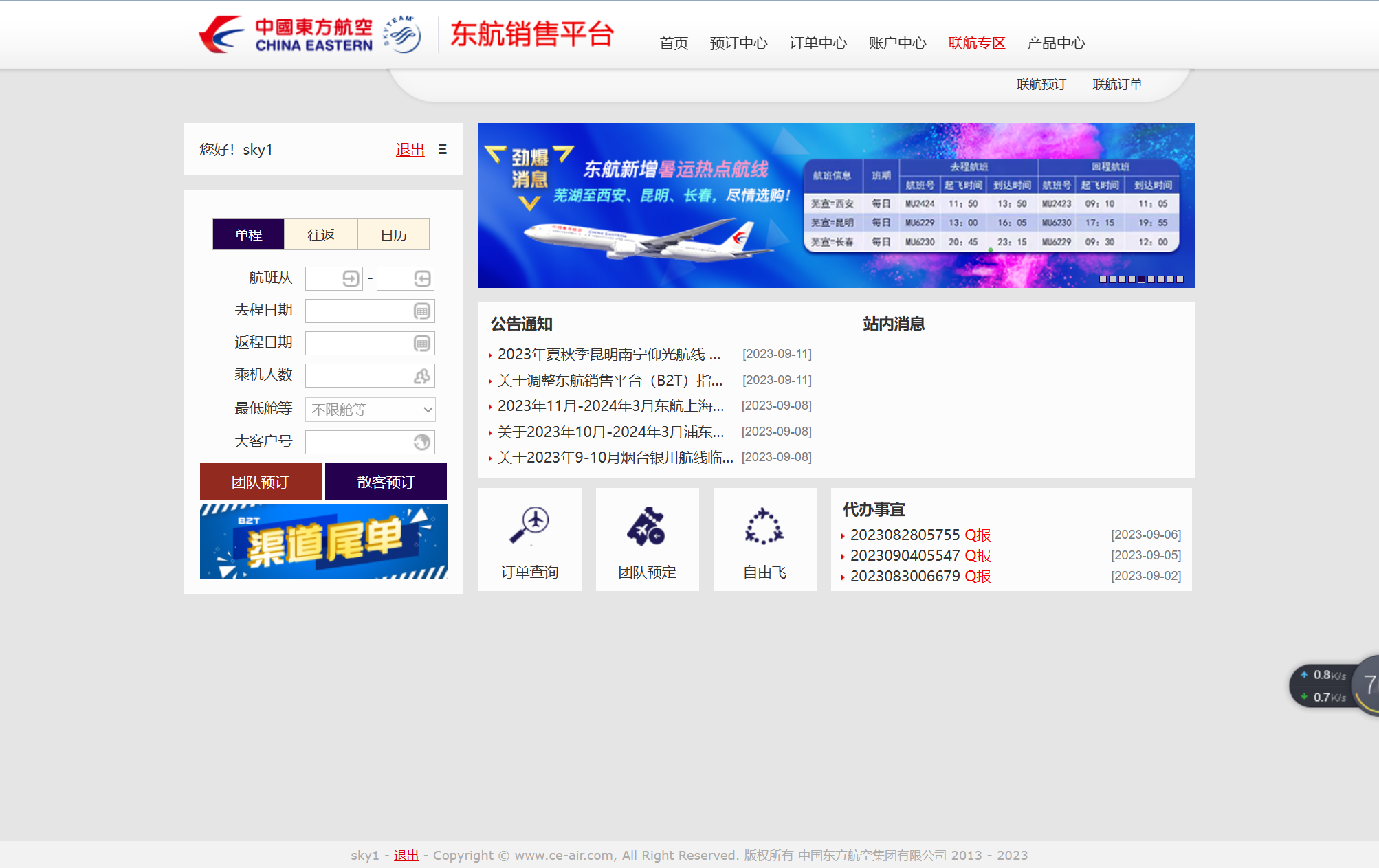This screenshot has width=1379, height=868.
Task: Open the 渠道尾单 promotional banner
Action: [x=323, y=542]
